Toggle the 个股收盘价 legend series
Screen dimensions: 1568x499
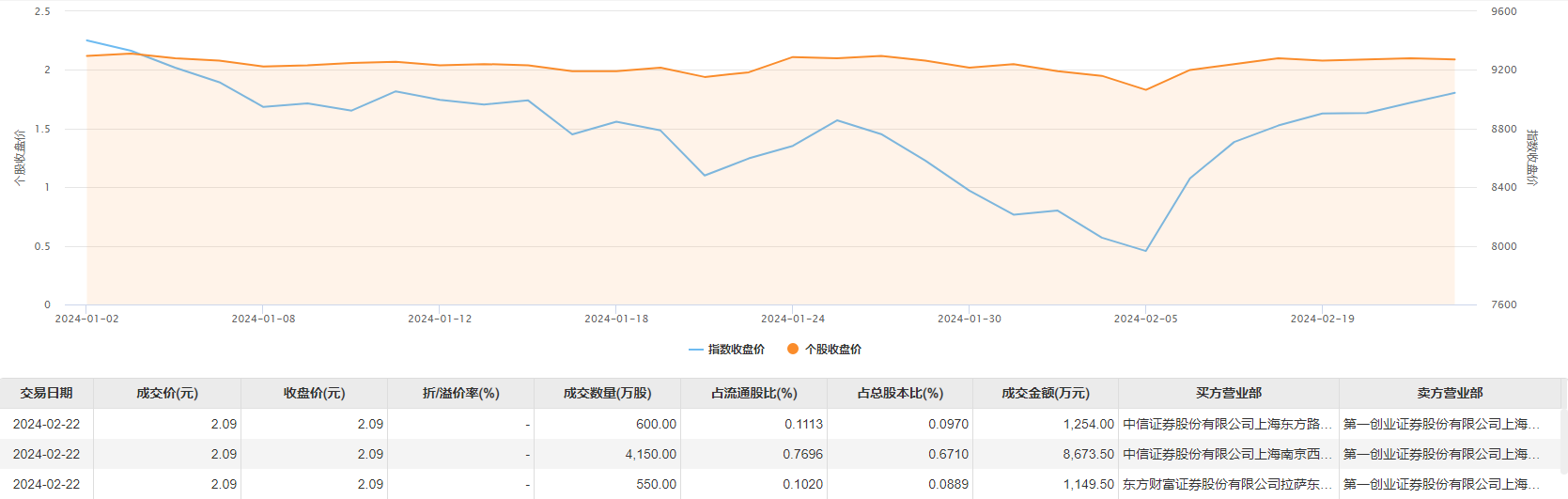[x=824, y=349]
